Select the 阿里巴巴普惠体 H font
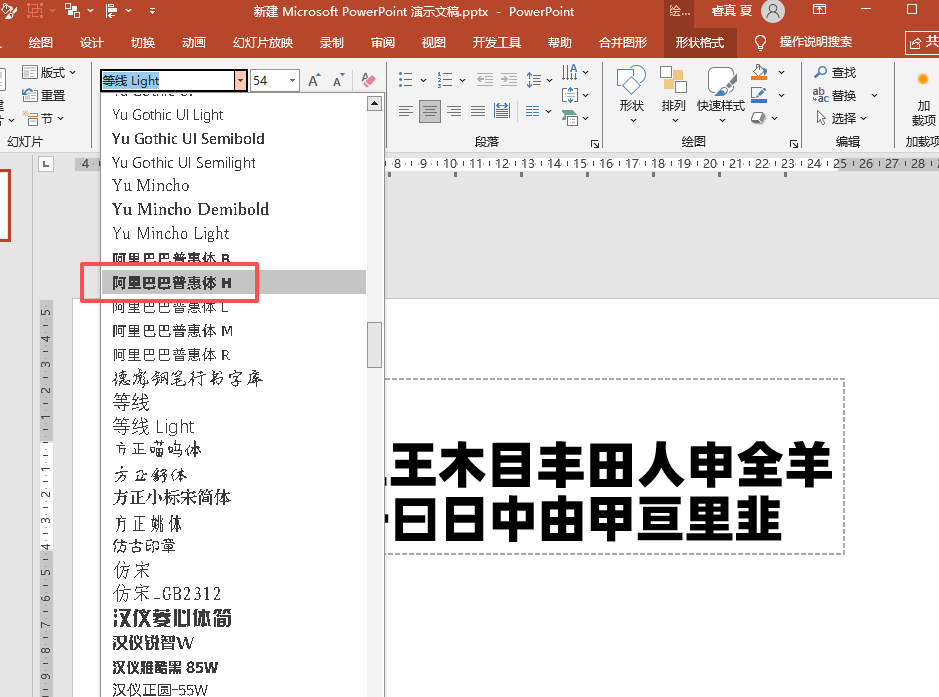This screenshot has width=939, height=697. point(234,282)
